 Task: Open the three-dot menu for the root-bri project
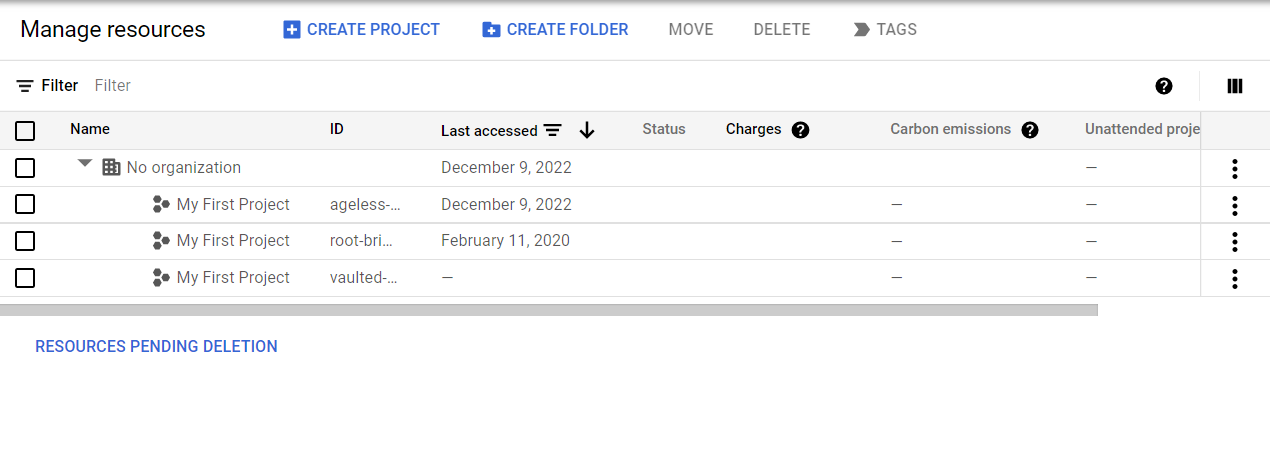pos(1235,241)
